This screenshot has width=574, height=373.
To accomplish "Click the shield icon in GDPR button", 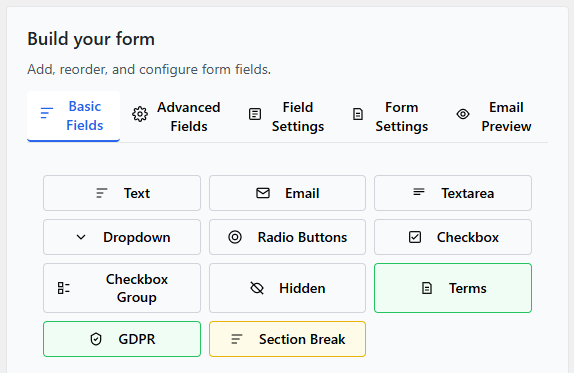I will tap(96, 339).
